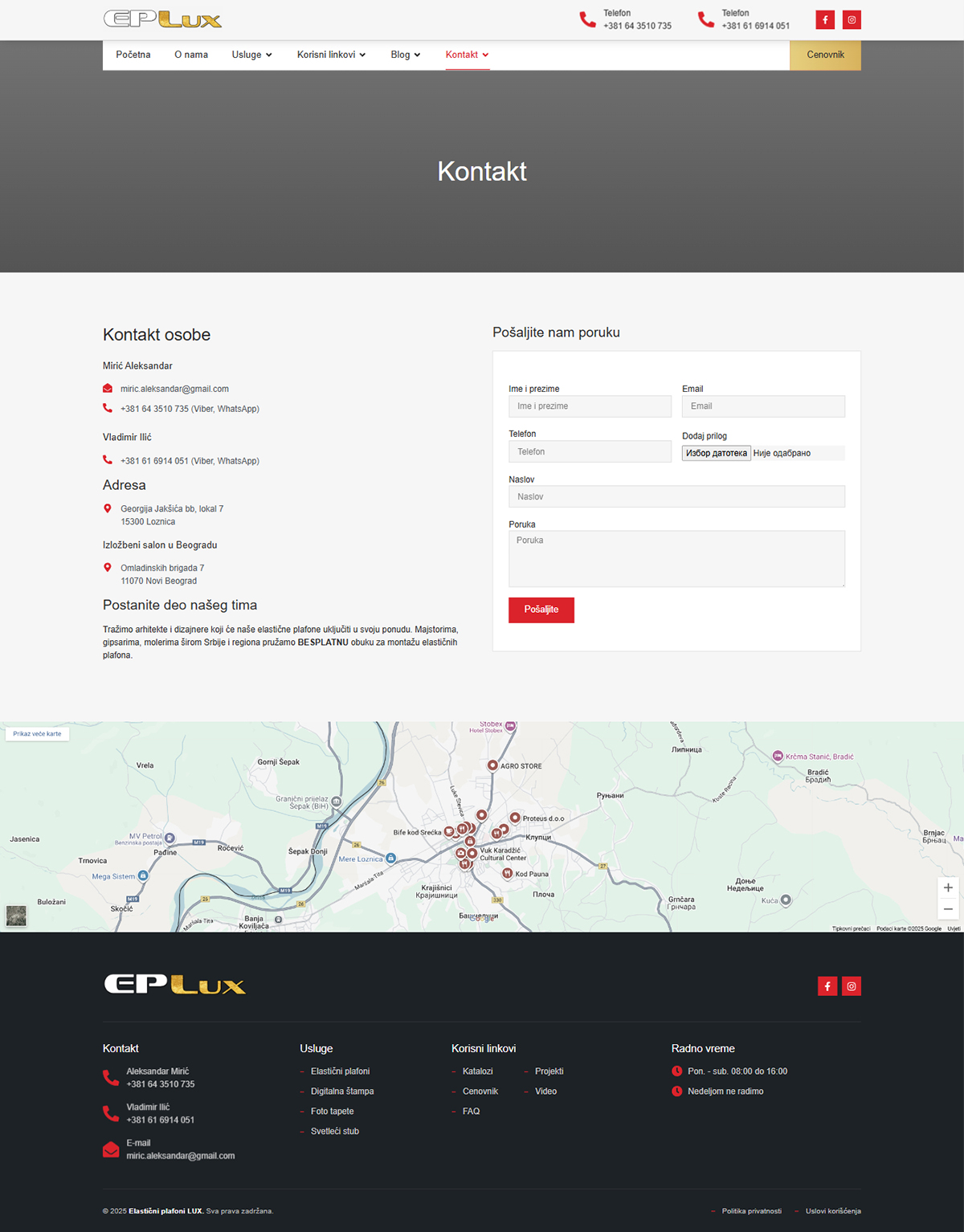Click Prikaz veće karte link on map

pos(37,733)
